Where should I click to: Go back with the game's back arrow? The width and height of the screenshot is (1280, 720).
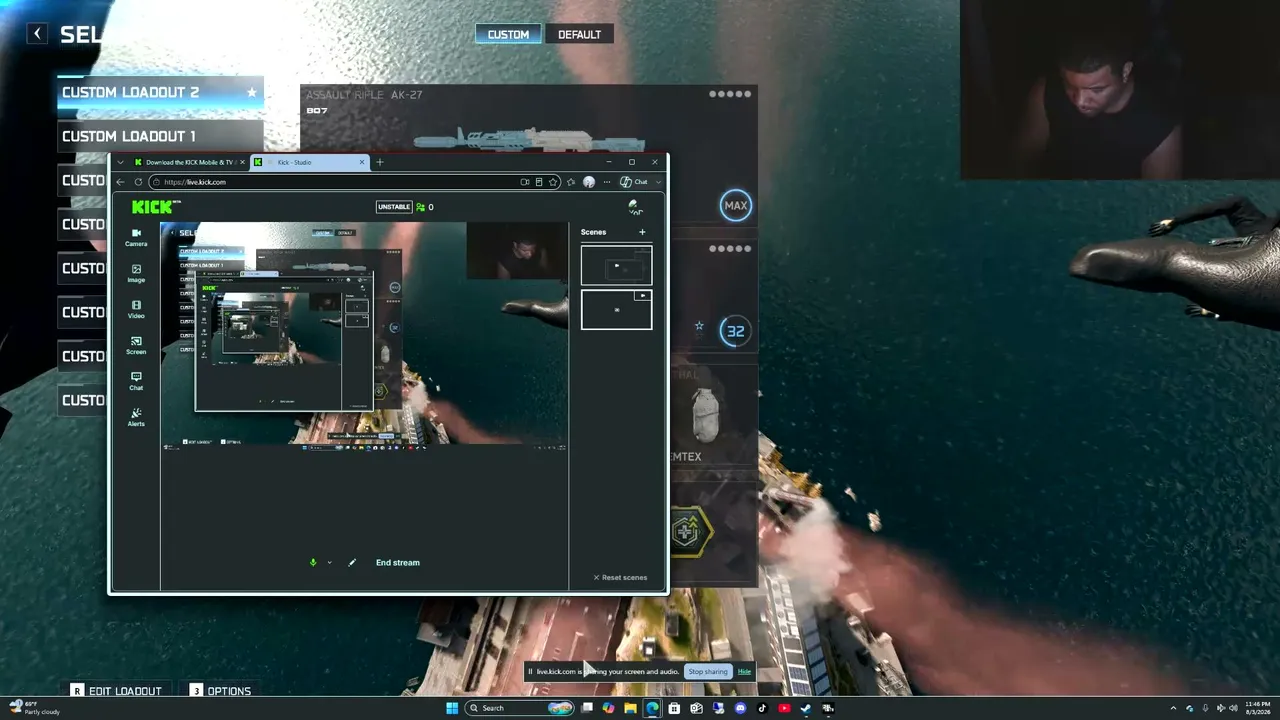click(37, 34)
